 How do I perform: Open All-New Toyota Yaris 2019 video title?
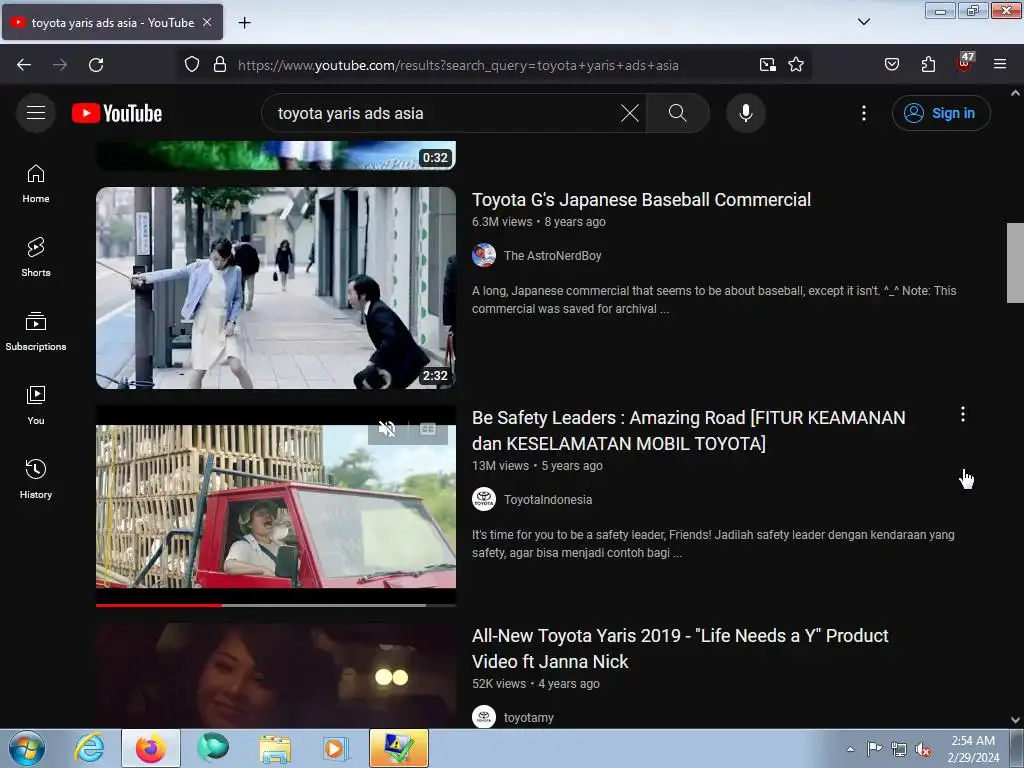(x=680, y=648)
